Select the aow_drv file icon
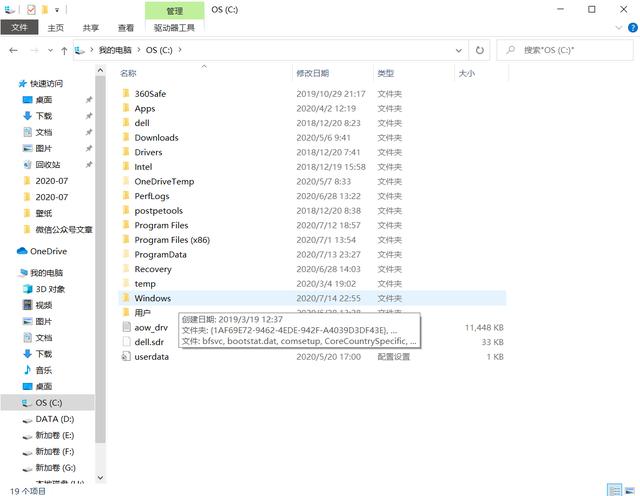Viewport: 640px width, 496px height. (126, 327)
